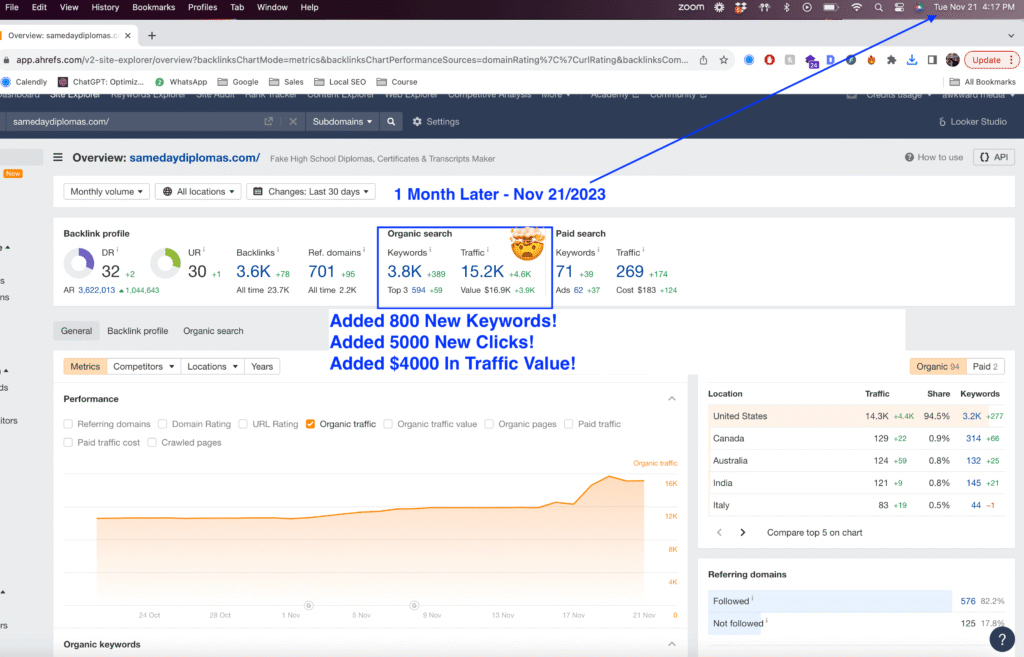
Task: Open the Local SEO bookmarks folder
Action: click(x=340, y=82)
